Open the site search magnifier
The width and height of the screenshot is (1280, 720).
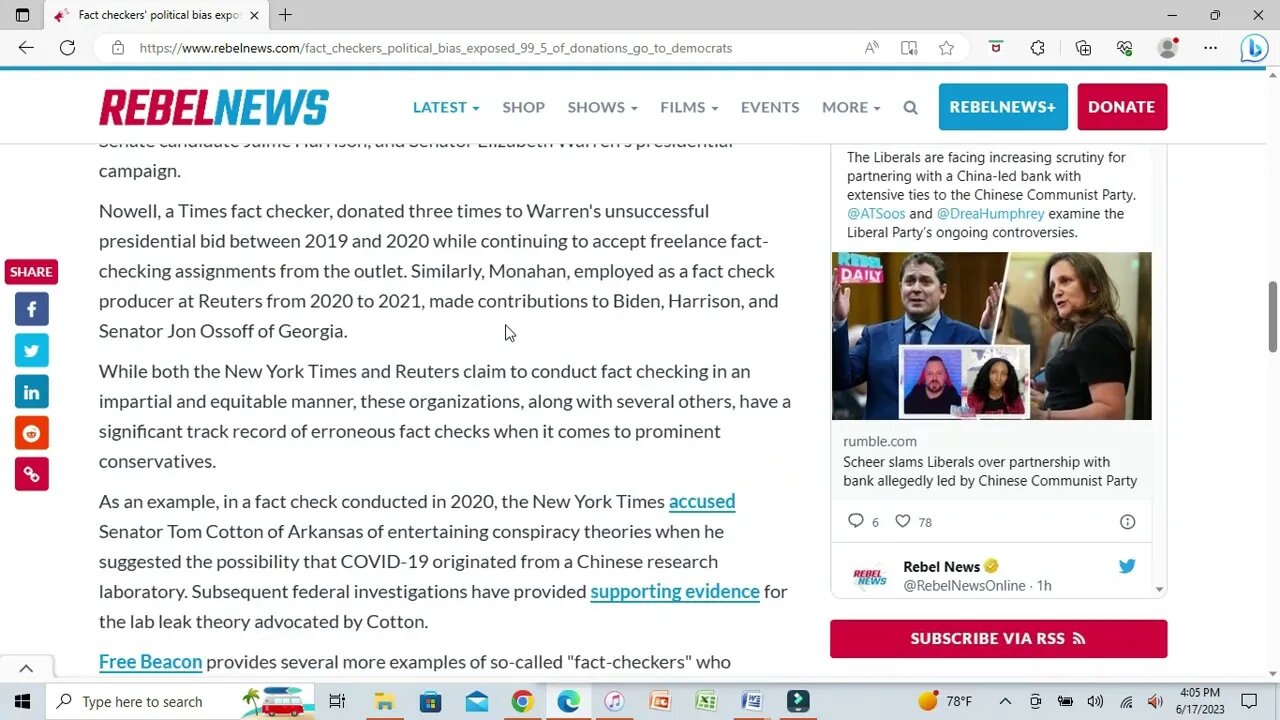[910, 107]
